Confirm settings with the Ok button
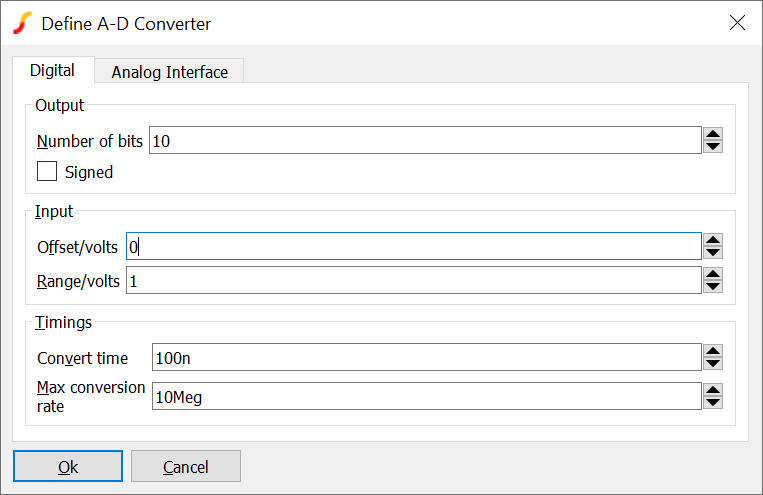The width and height of the screenshot is (763, 495). coord(68,467)
